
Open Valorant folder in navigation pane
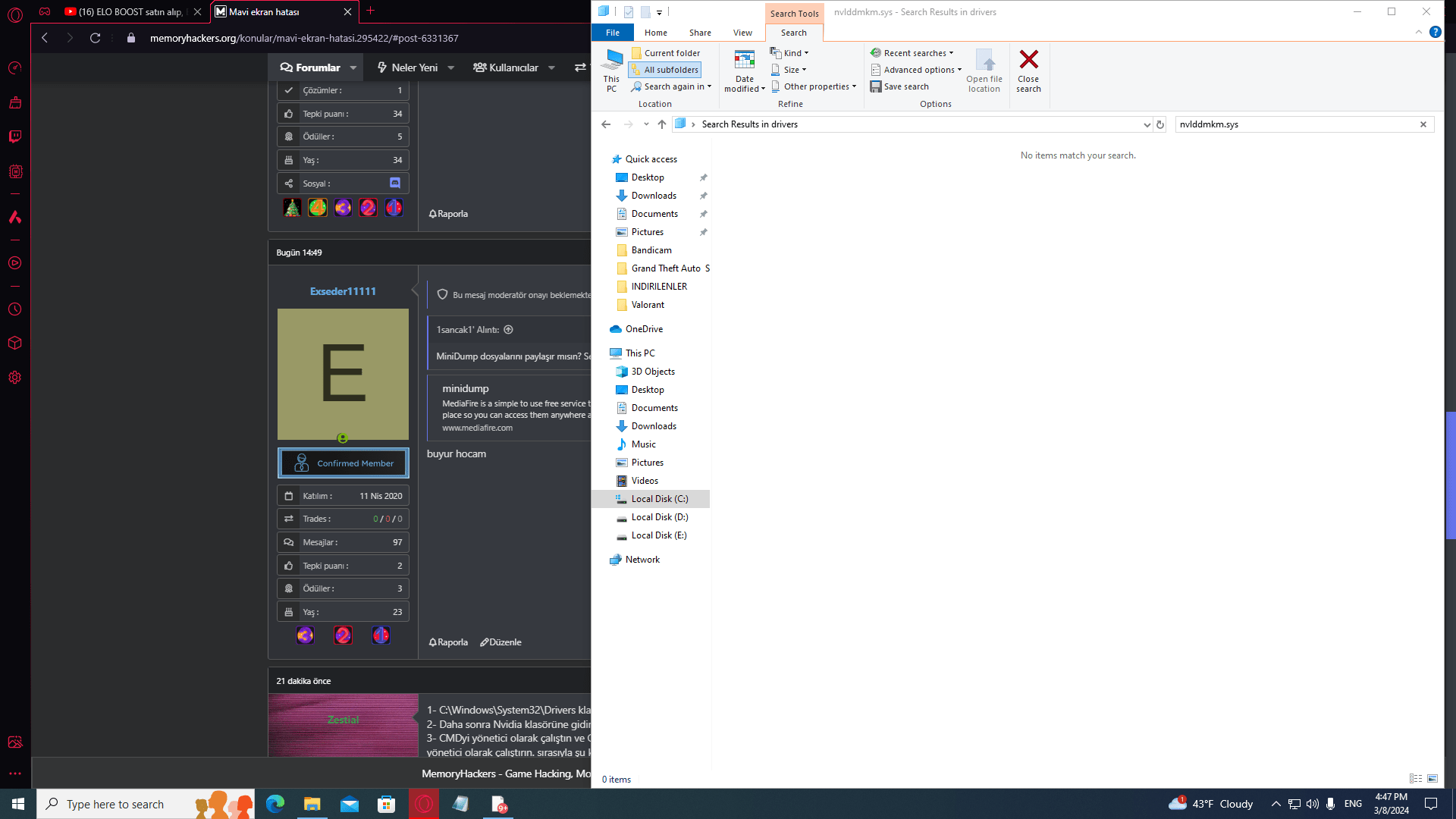647,305
